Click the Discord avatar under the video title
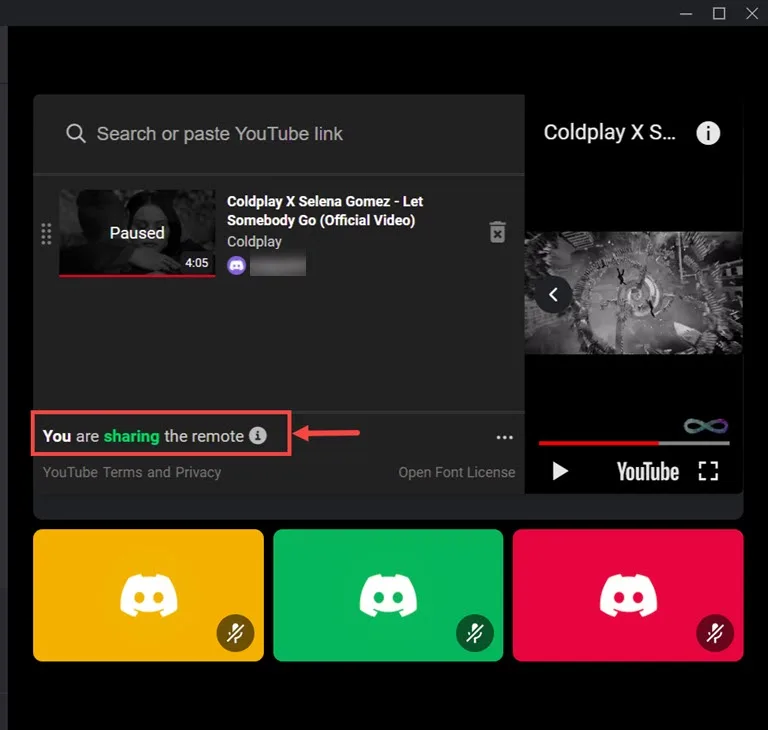This screenshot has width=768, height=730. 237,266
